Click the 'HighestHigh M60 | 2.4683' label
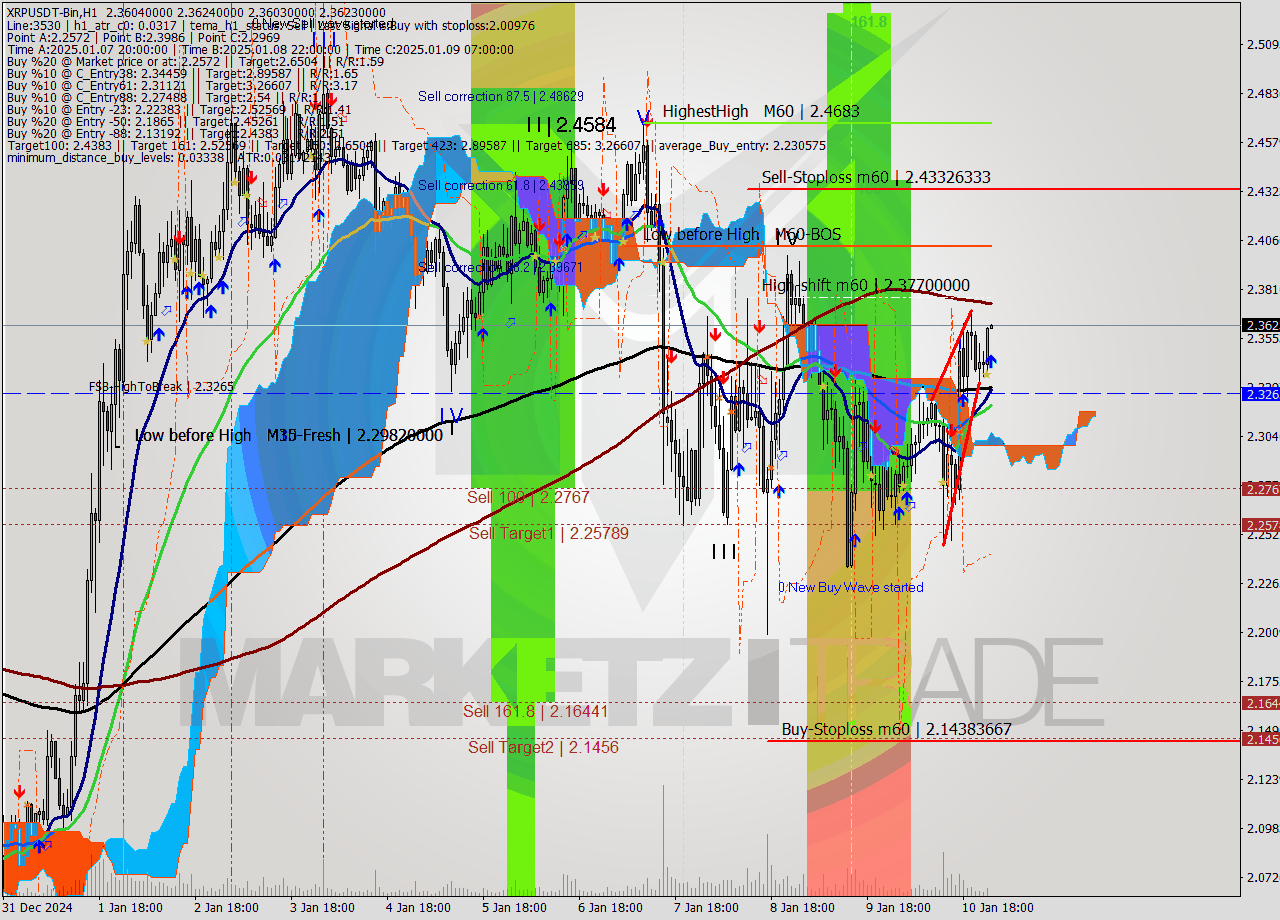 (x=761, y=111)
